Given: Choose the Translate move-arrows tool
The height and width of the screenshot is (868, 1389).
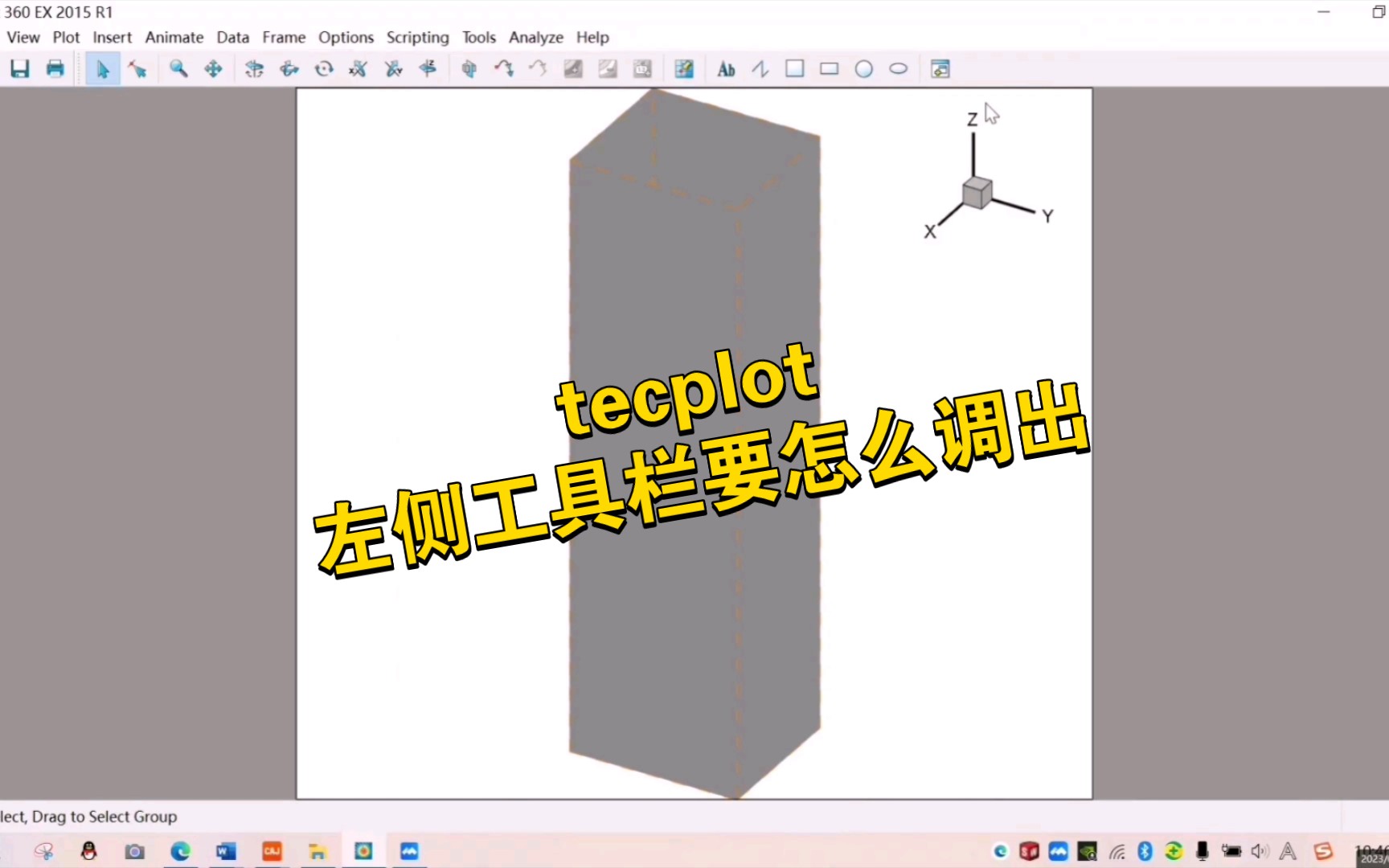Looking at the screenshot, I should click(213, 69).
